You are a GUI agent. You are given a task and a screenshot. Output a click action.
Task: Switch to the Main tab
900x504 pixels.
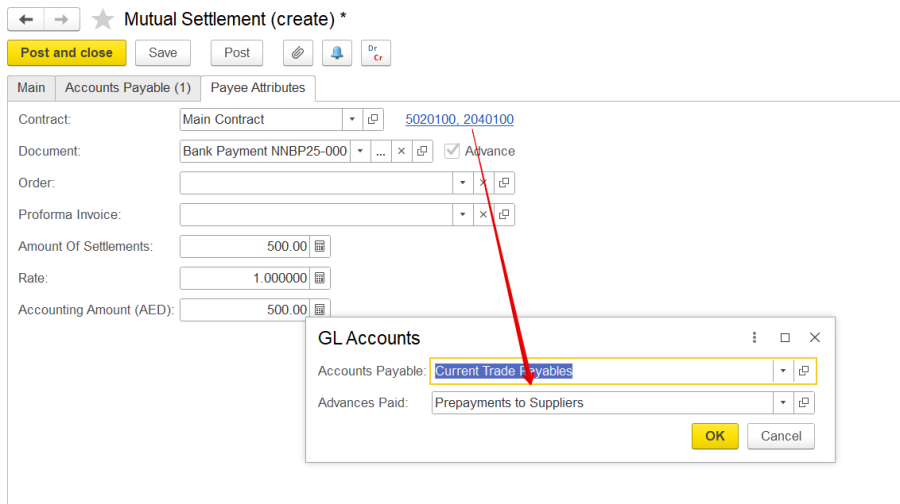click(31, 88)
